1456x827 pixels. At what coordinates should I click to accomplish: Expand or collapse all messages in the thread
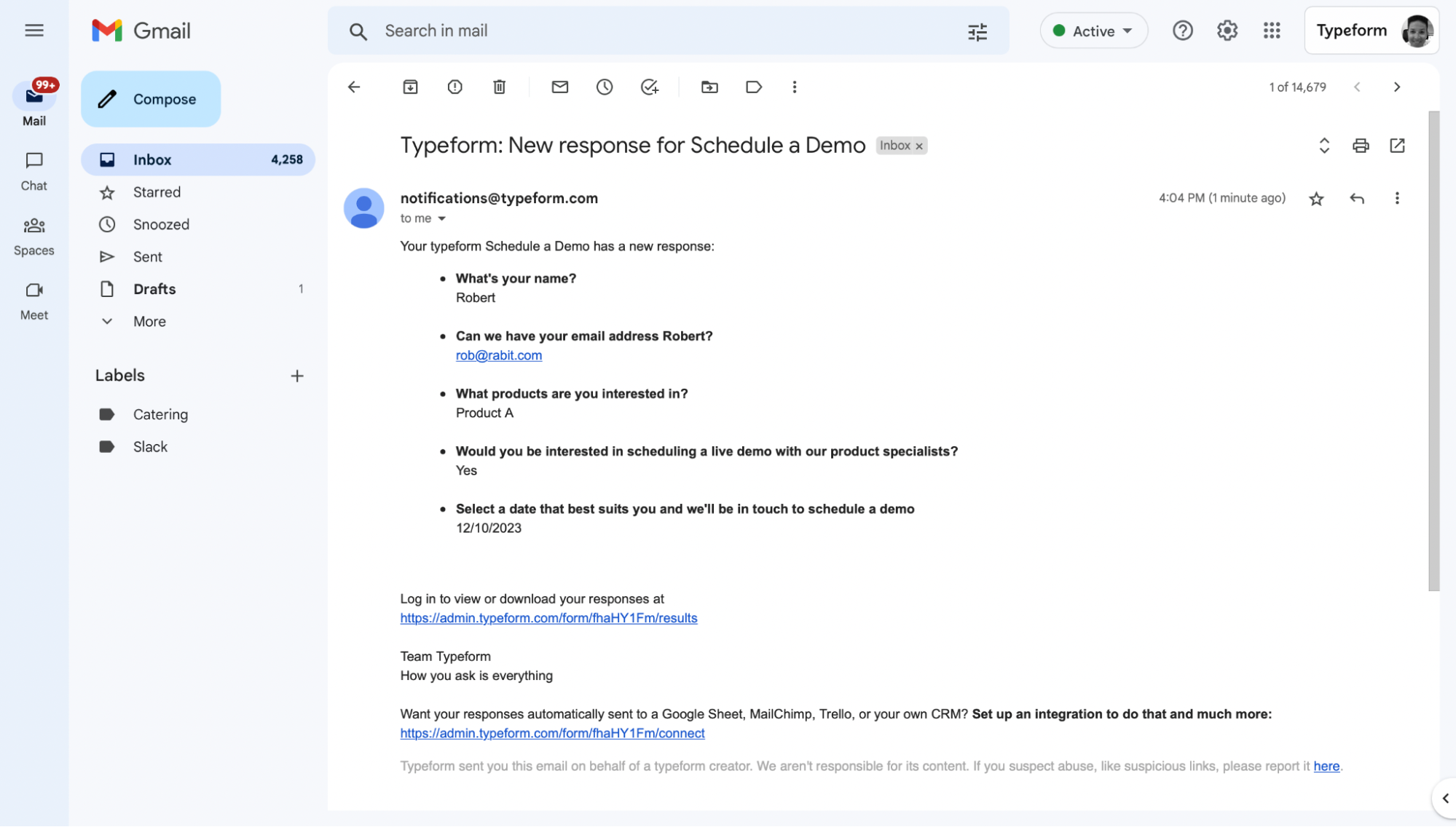click(x=1324, y=146)
